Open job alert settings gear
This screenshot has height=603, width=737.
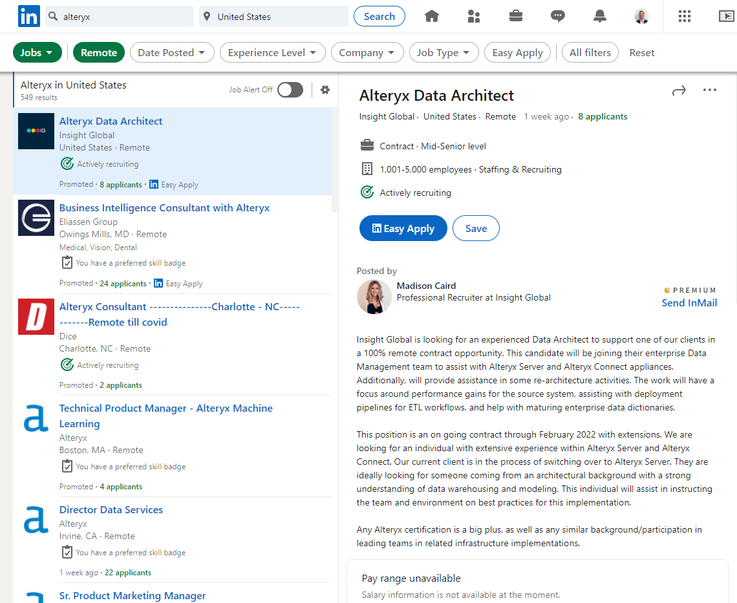325,90
